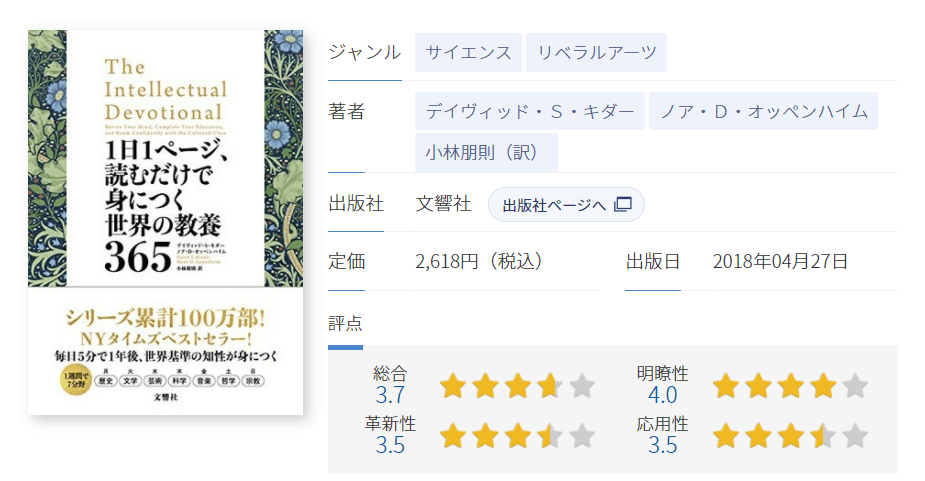
Task: Click the 評点 section heading
Action: [345, 323]
